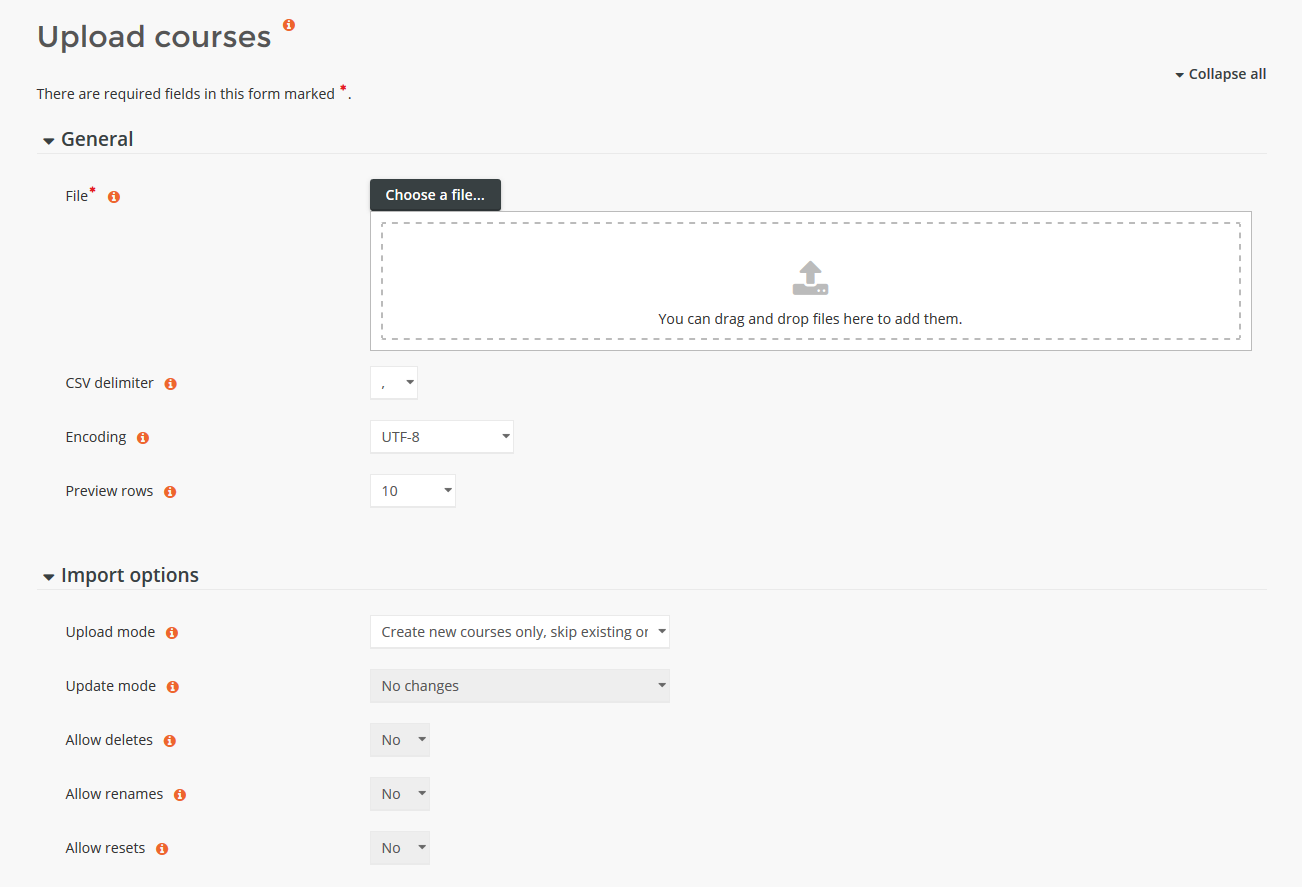Image resolution: width=1302 pixels, height=887 pixels.
Task: Collapse the General section
Action: pyautogui.click(x=96, y=140)
